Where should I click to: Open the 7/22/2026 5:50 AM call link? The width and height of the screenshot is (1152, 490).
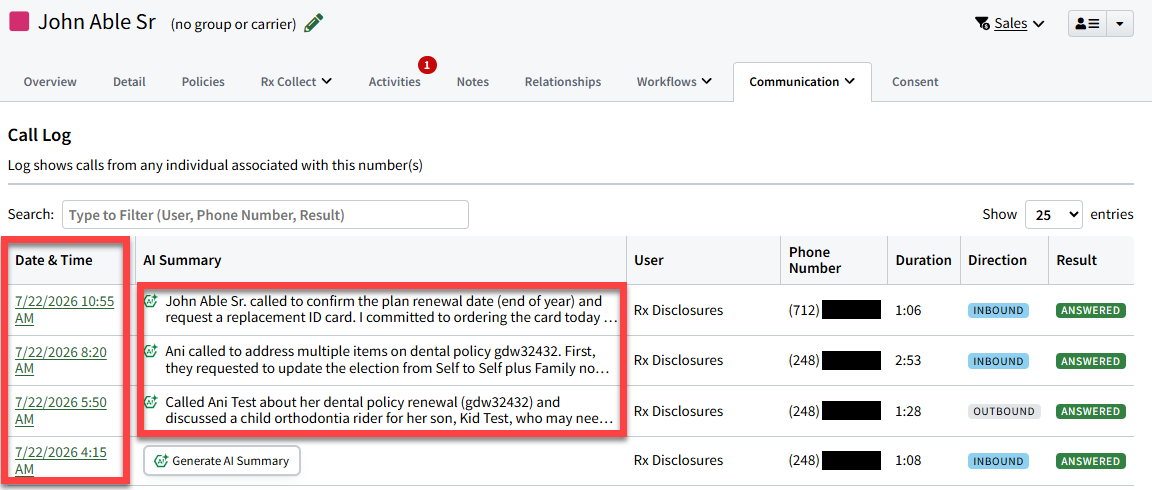pyautogui.click(x=61, y=411)
